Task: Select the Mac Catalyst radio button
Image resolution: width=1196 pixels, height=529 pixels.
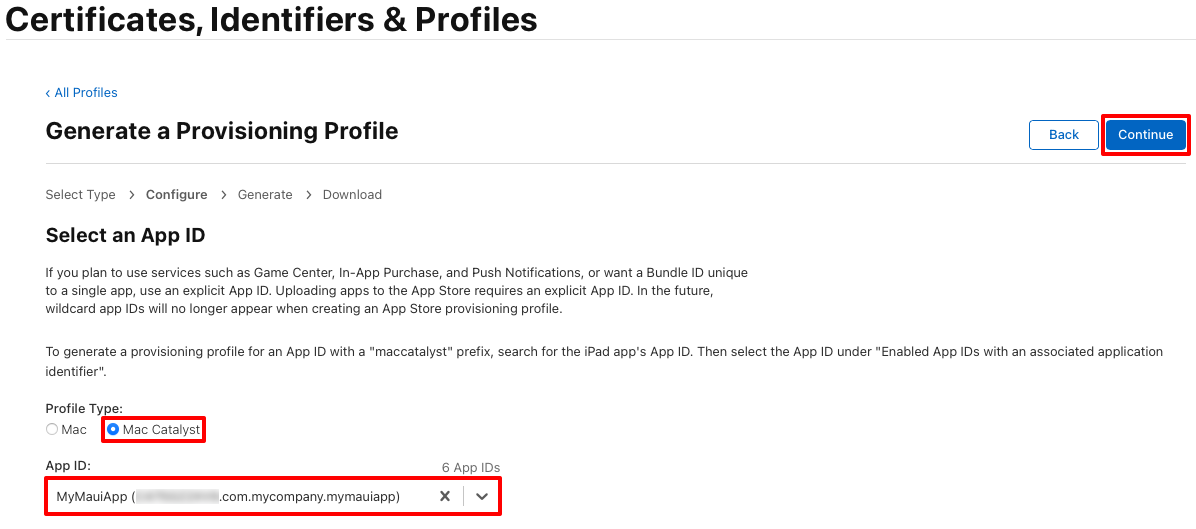Action: tap(113, 429)
